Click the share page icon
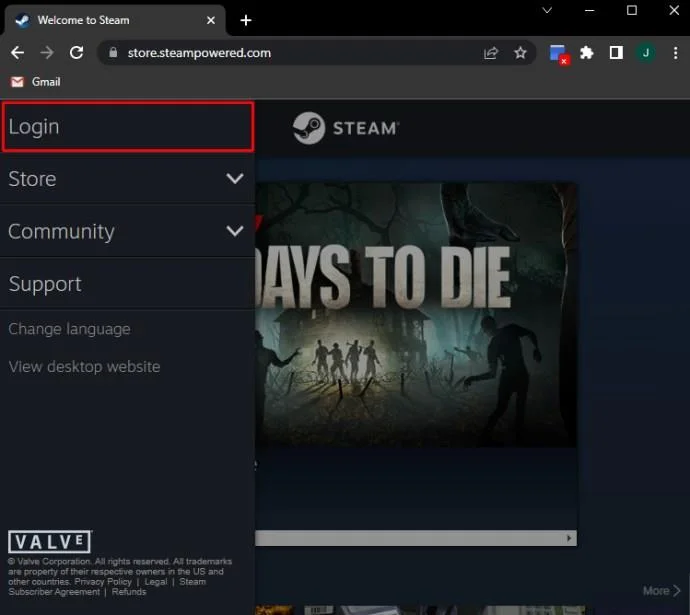The width and height of the screenshot is (690, 615). click(491, 53)
